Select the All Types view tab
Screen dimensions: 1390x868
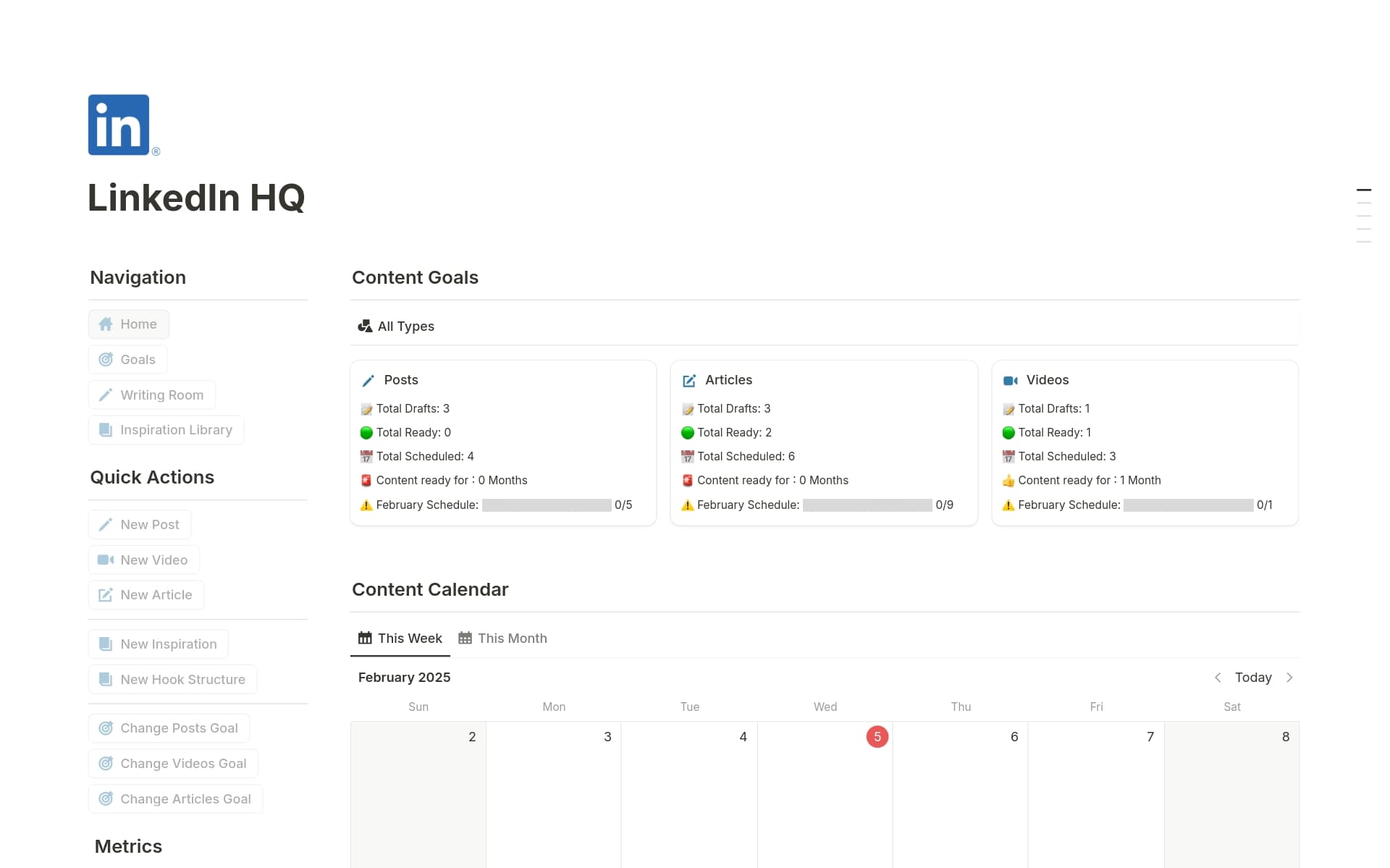tap(396, 326)
